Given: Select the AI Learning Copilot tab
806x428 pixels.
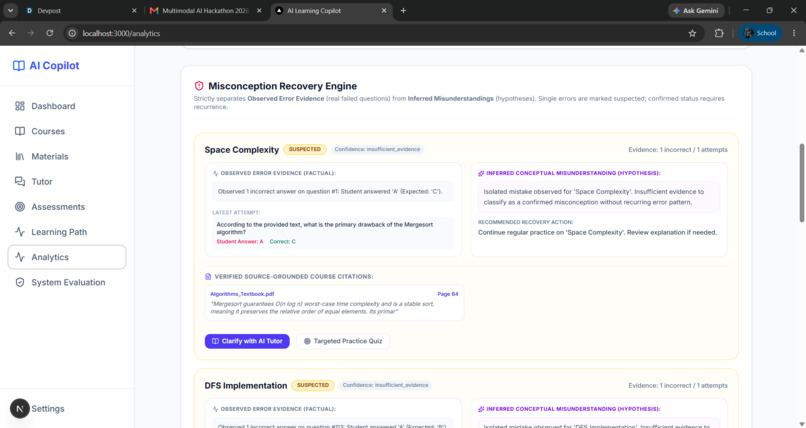Looking at the screenshot, I should pyautogui.click(x=332, y=10).
